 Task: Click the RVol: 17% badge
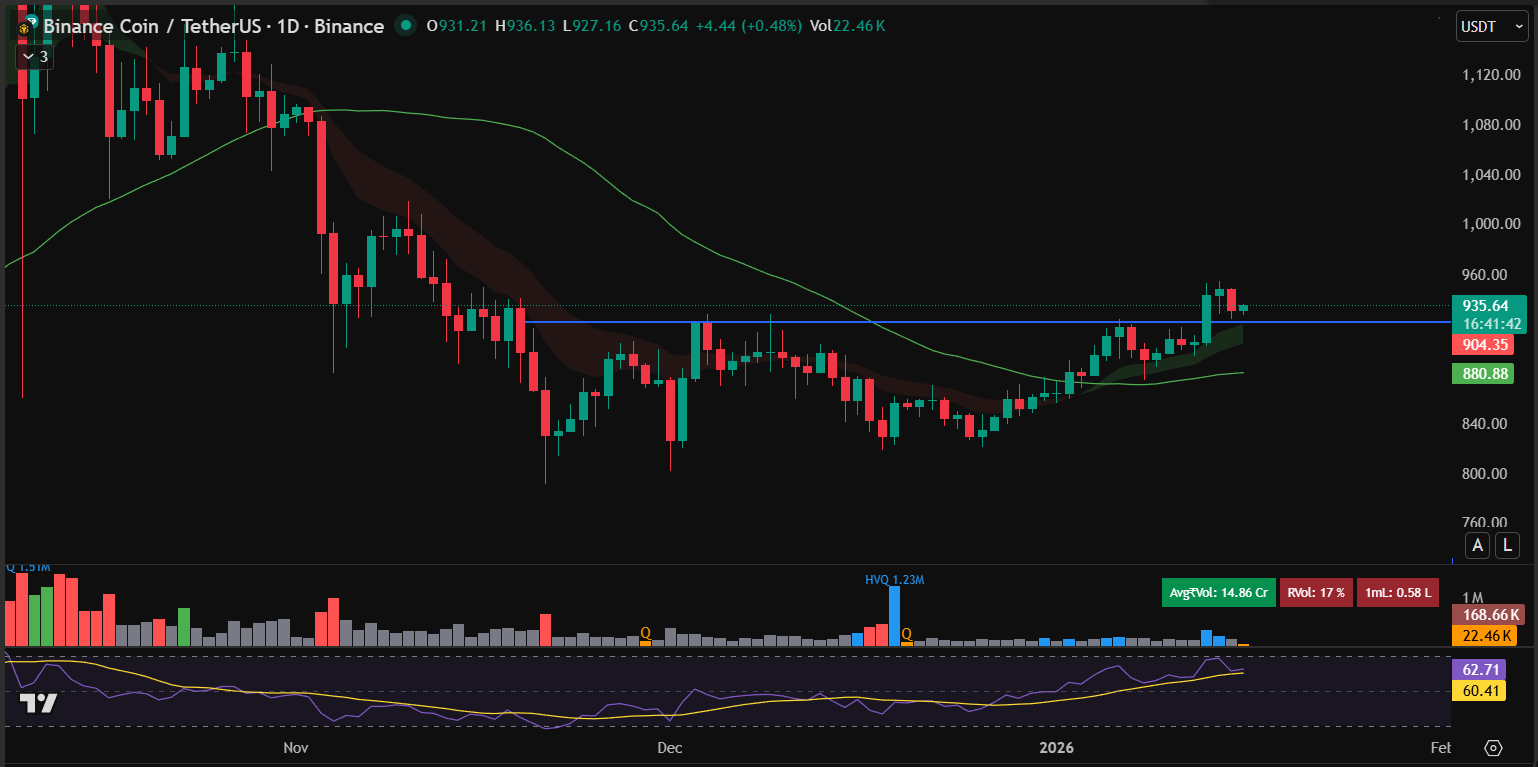(x=1317, y=592)
